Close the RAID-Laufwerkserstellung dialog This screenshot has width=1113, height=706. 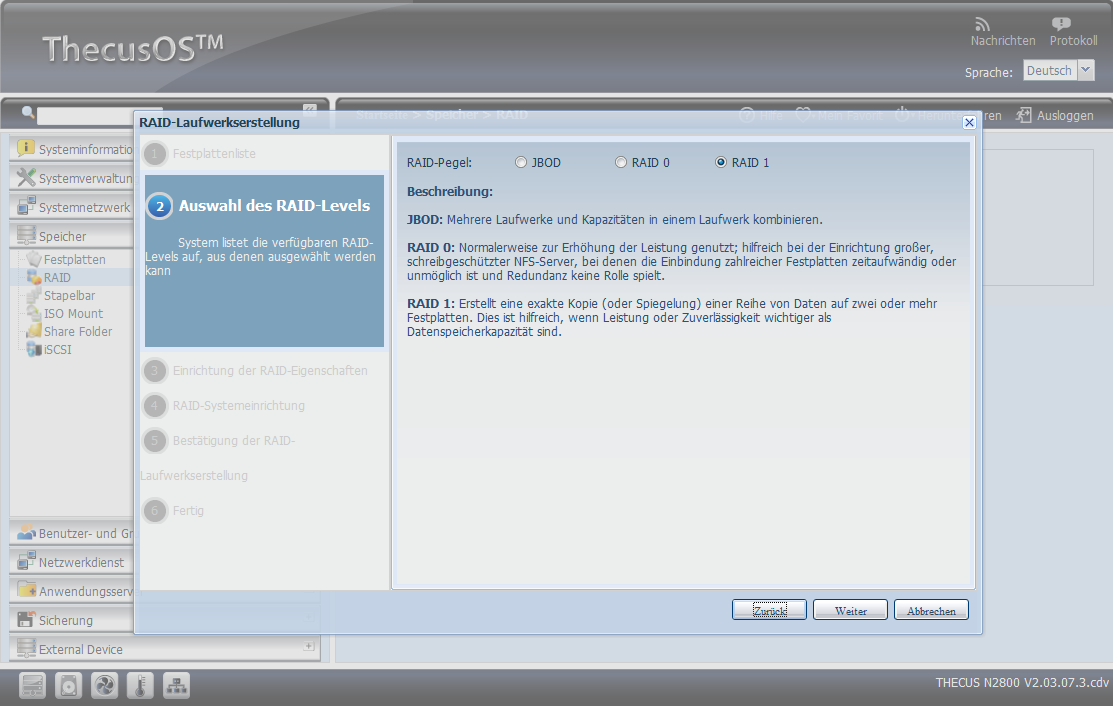coord(969,122)
